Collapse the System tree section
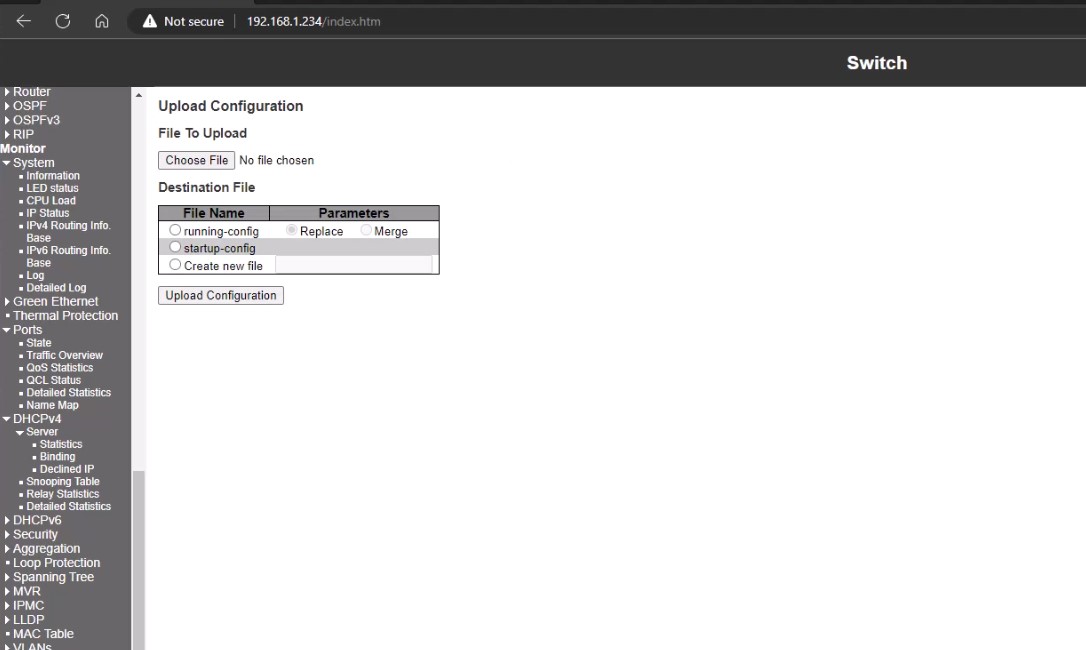 click(x=6, y=163)
